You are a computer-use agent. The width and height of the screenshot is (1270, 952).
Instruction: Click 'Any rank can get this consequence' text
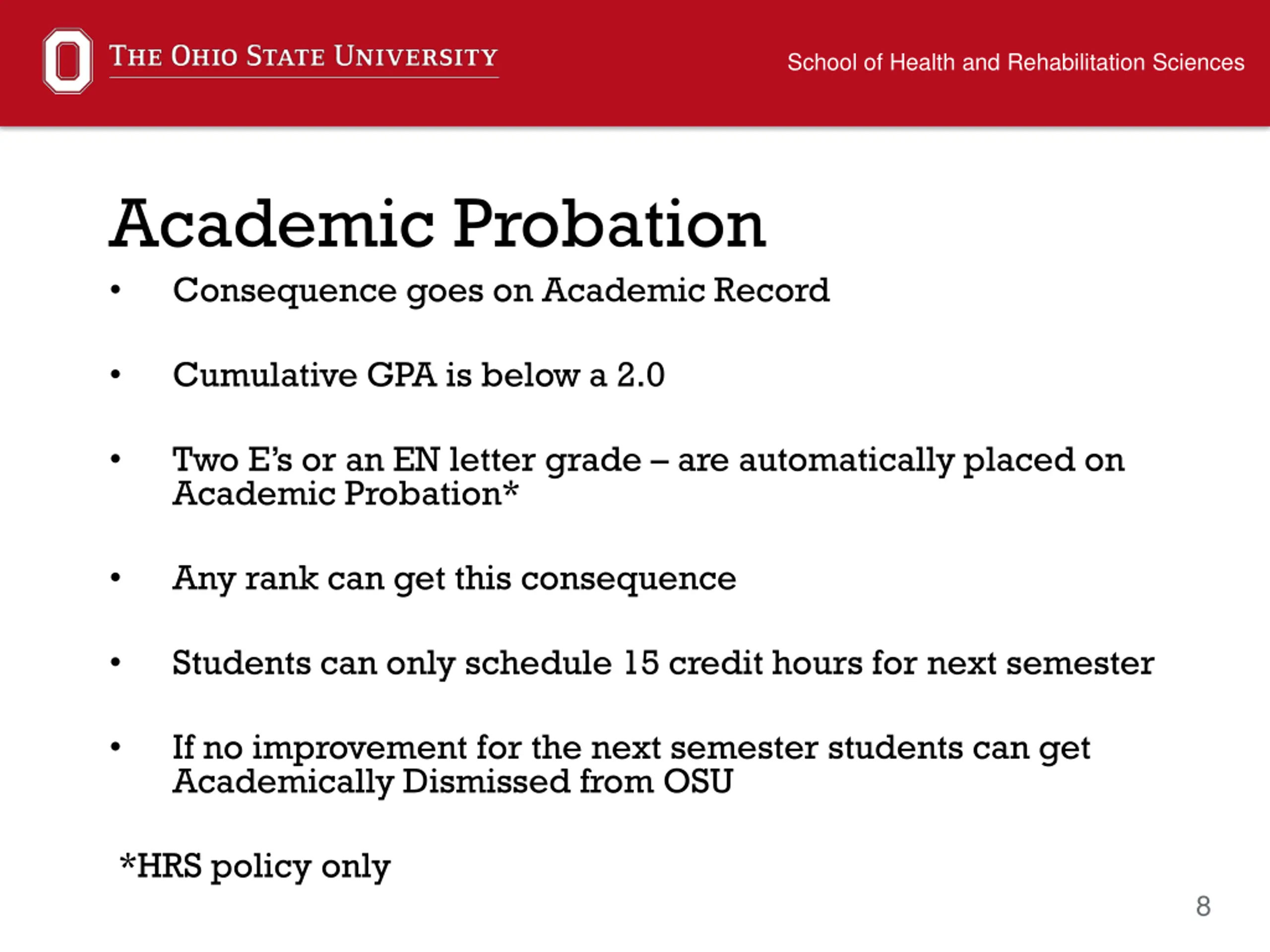point(454,579)
